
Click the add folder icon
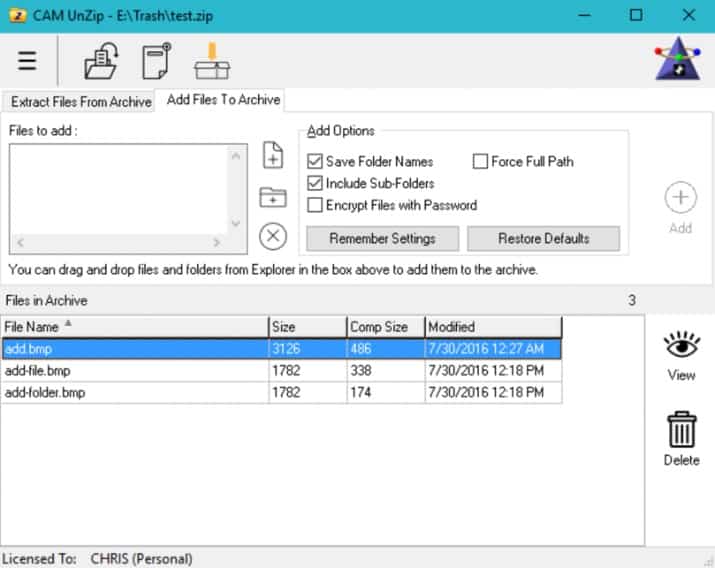(272, 197)
